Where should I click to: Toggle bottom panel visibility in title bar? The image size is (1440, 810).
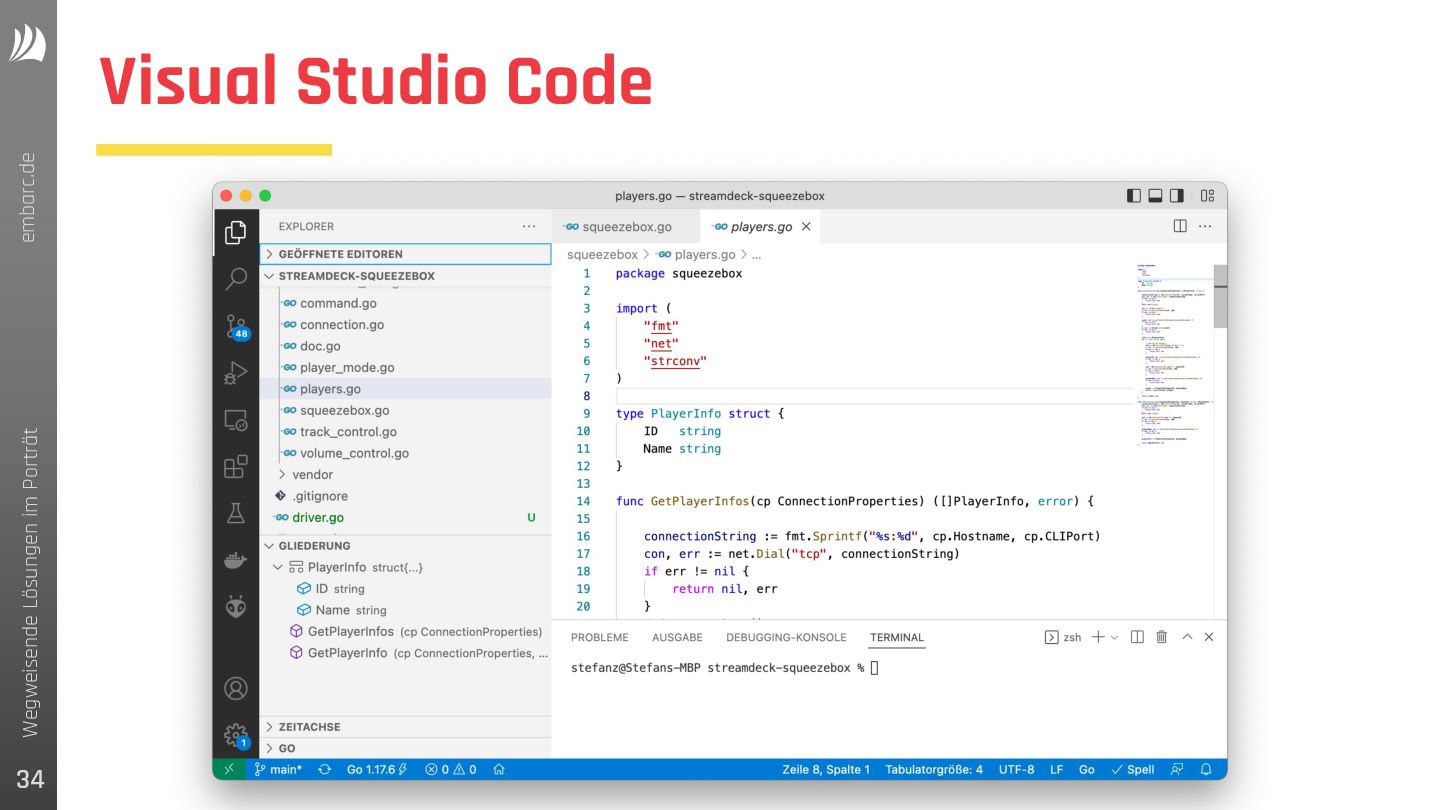pos(1155,196)
